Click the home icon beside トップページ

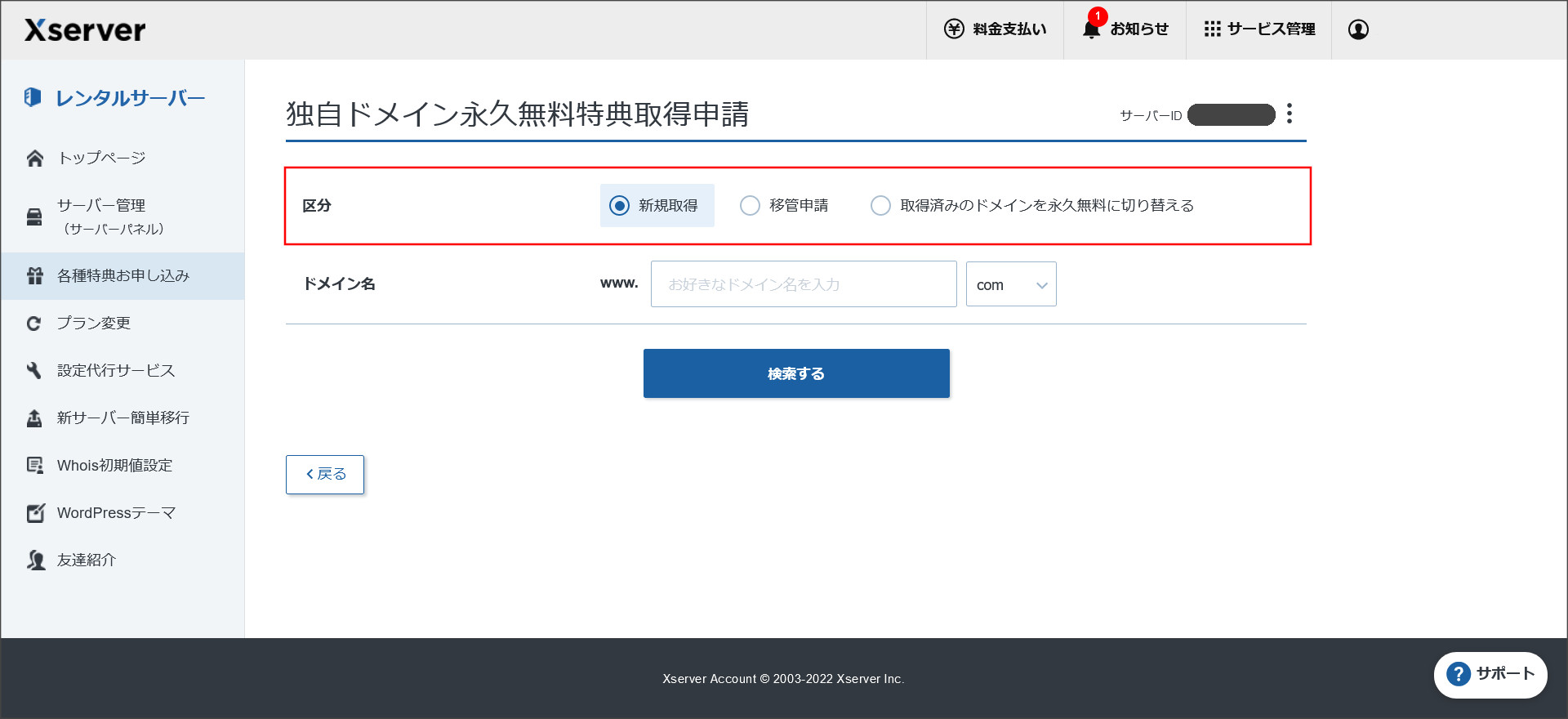[34, 159]
